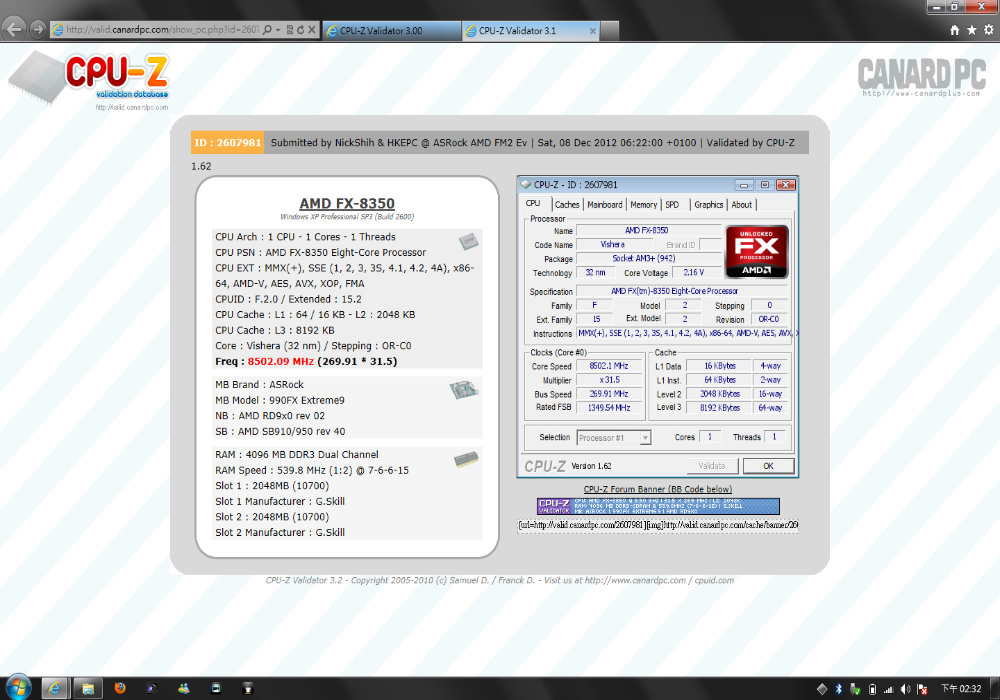Click the OK button in CPU-Z
The height and width of the screenshot is (700, 1000).
click(x=768, y=466)
